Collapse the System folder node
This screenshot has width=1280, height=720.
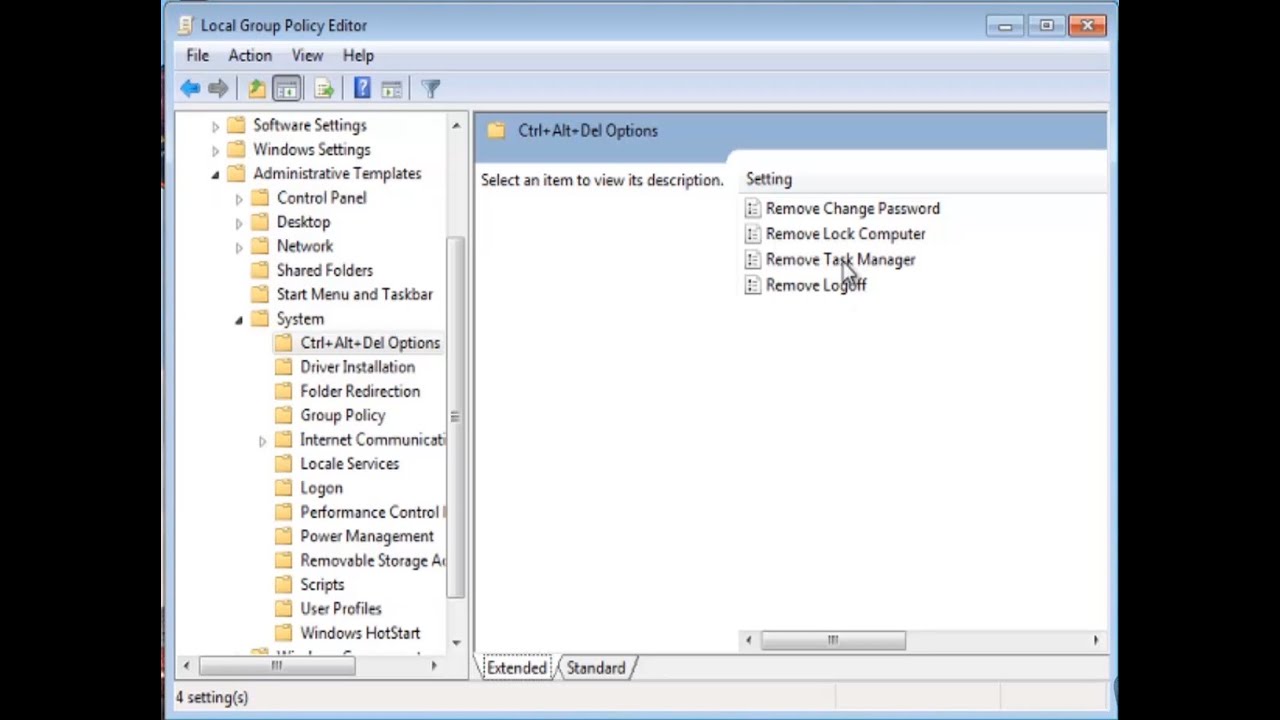(x=239, y=319)
